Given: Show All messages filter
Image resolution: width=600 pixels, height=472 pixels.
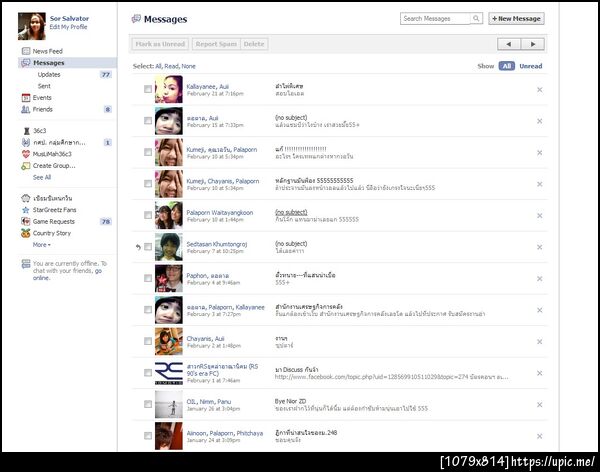Looking at the screenshot, I should [x=507, y=66].
